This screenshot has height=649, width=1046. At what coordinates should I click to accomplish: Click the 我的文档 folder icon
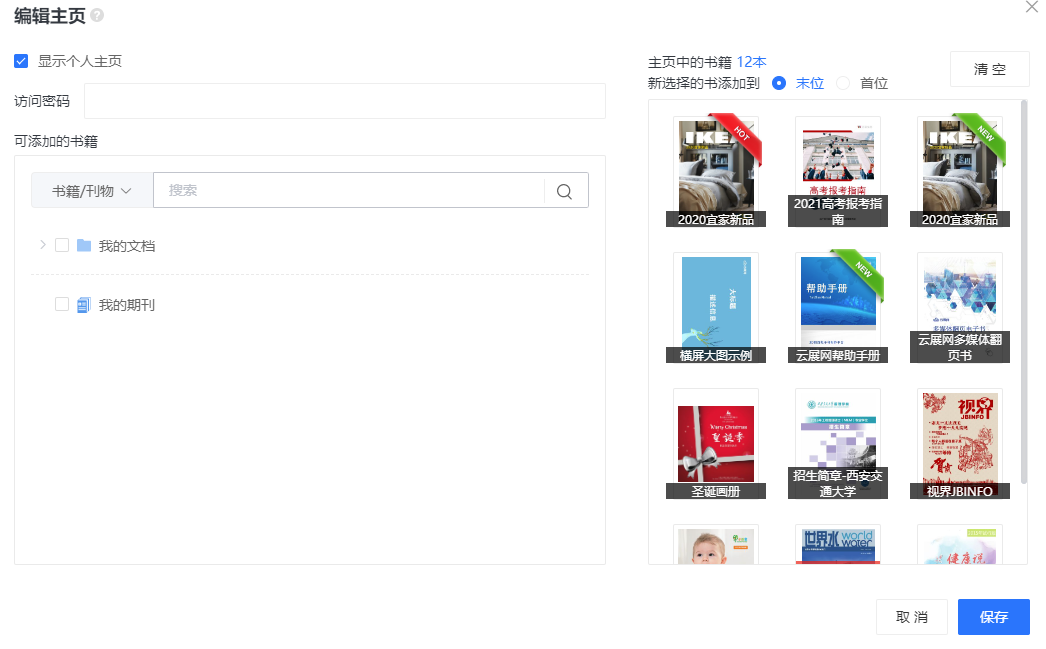click(84, 245)
